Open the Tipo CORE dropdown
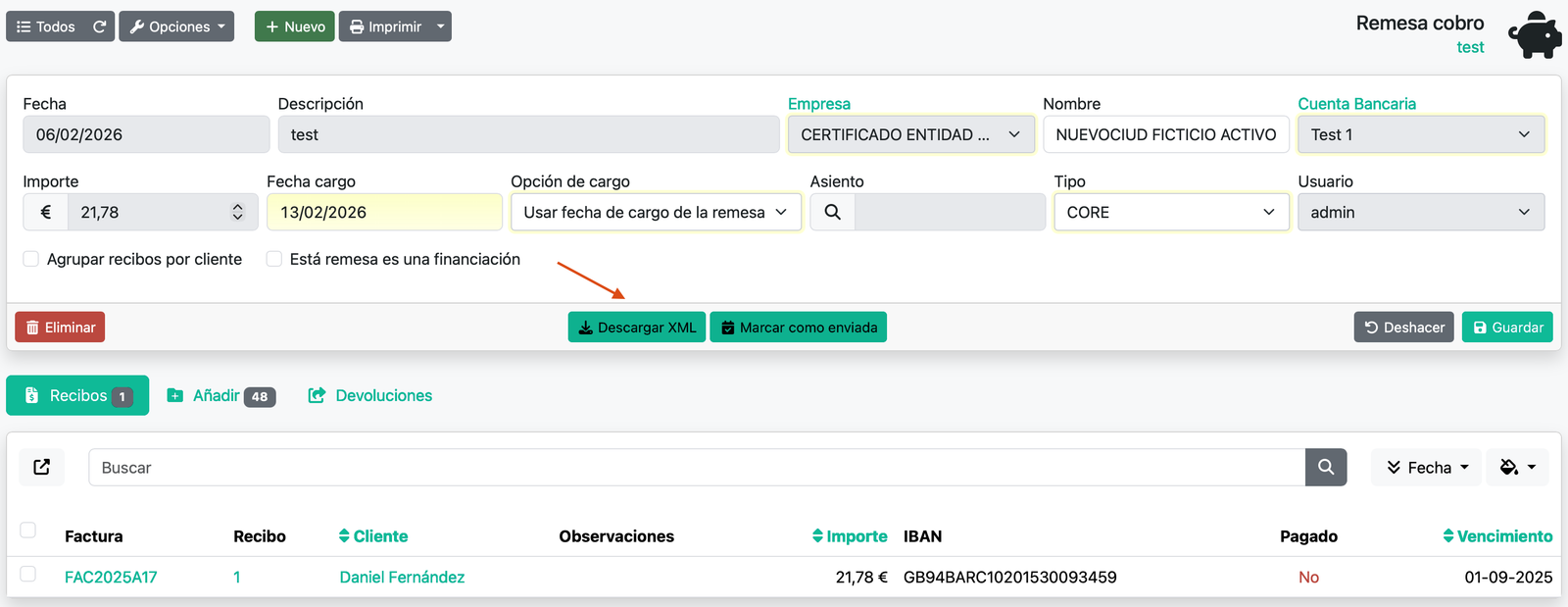The width and height of the screenshot is (1568, 607). 1171,212
